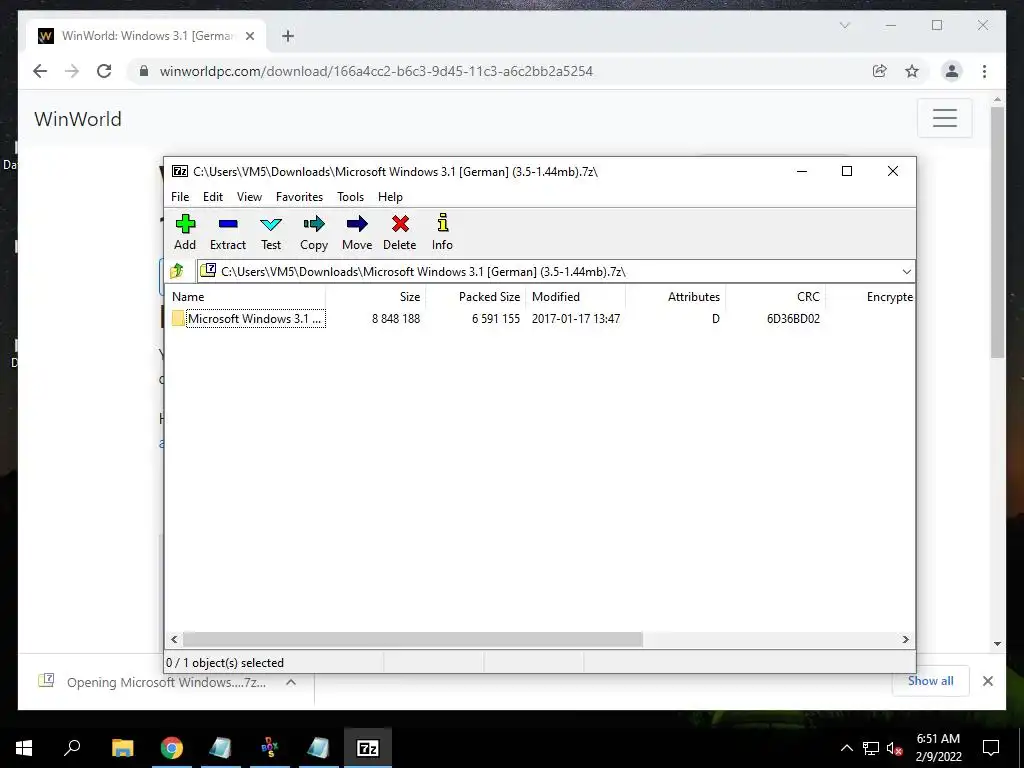Go back in Chrome
1024x768 pixels.
pyautogui.click(x=40, y=71)
